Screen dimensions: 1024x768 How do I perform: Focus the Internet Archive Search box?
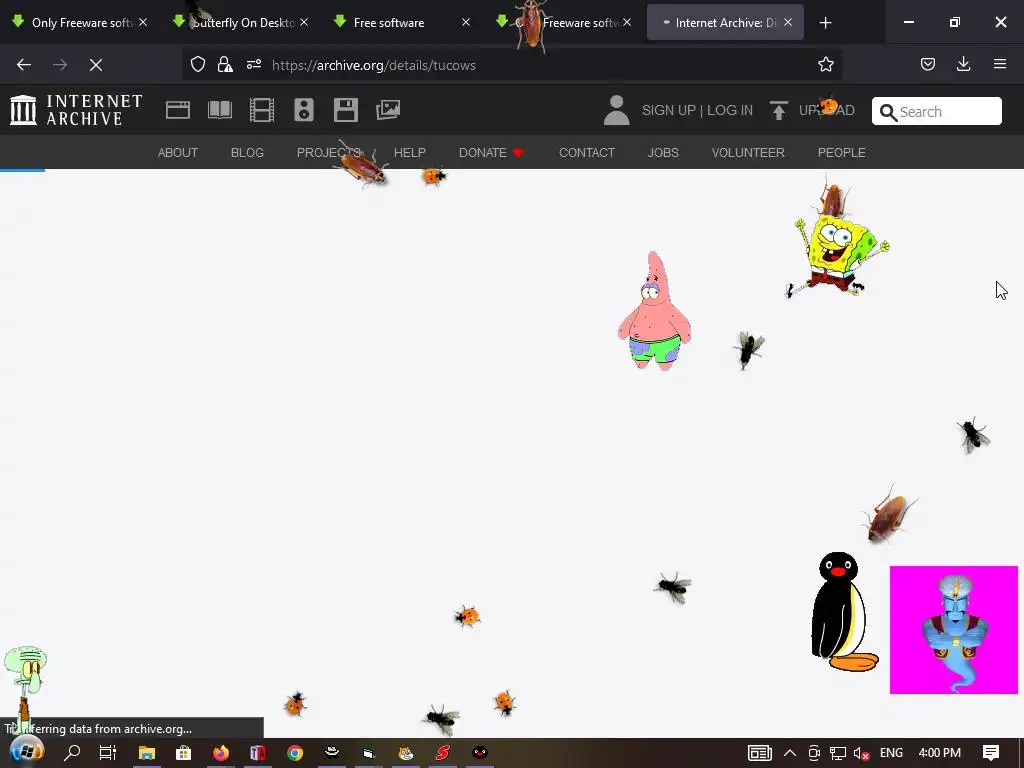click(x=936, y=111)
